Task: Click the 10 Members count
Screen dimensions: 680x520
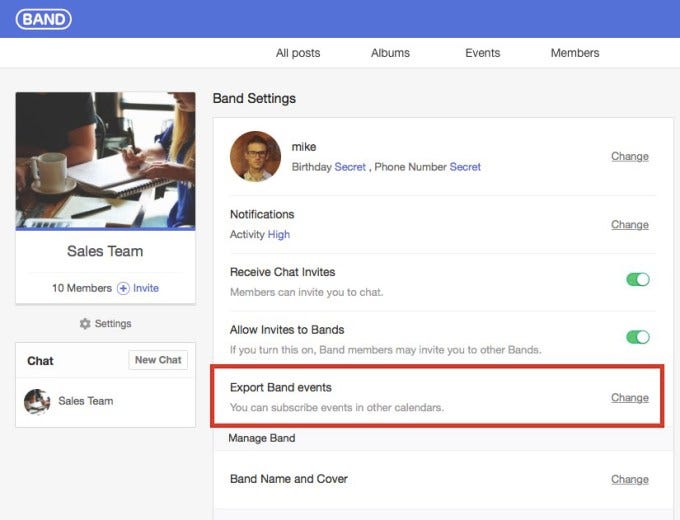Action: (82, 288)
